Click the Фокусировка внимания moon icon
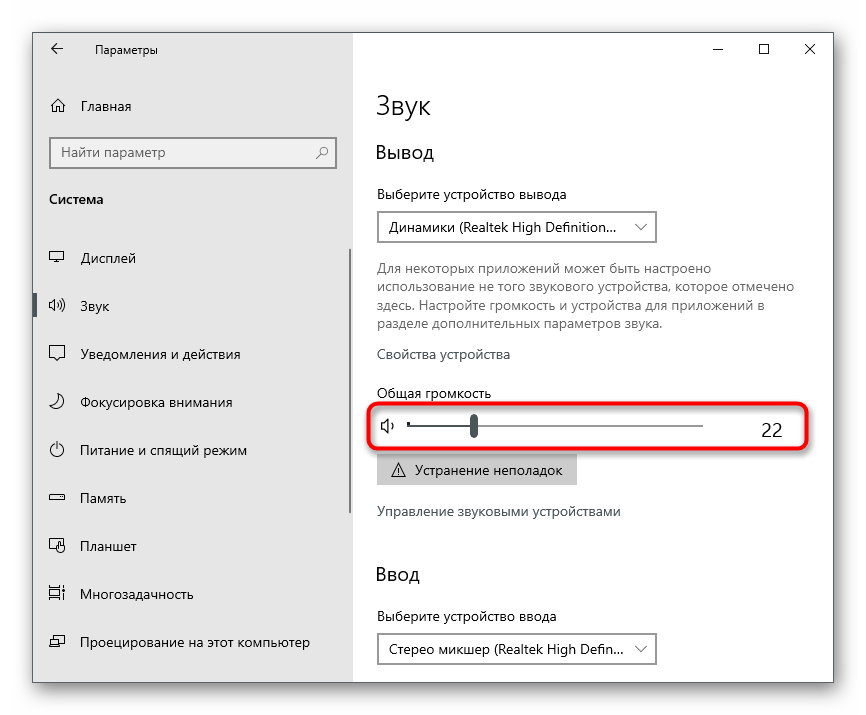This screenshot has height=715, width=866. 58,402
